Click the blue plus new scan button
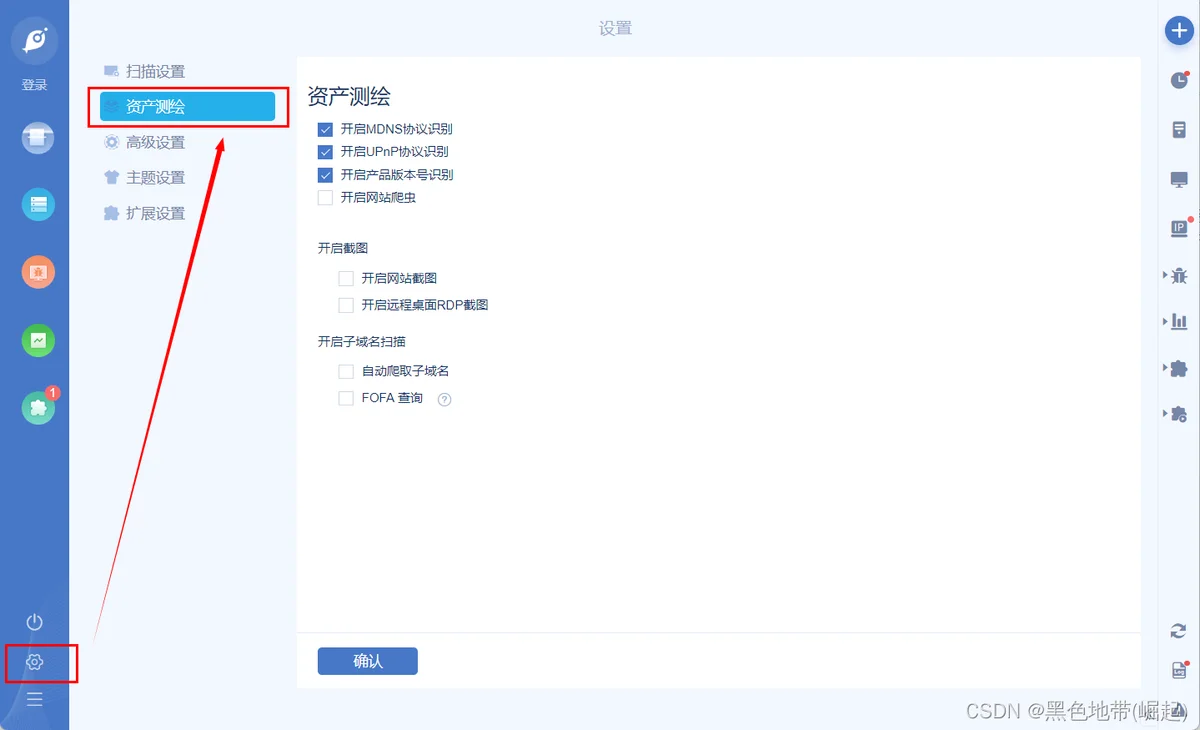This screenshot has height=730, width=1200. coord(1180,30)
